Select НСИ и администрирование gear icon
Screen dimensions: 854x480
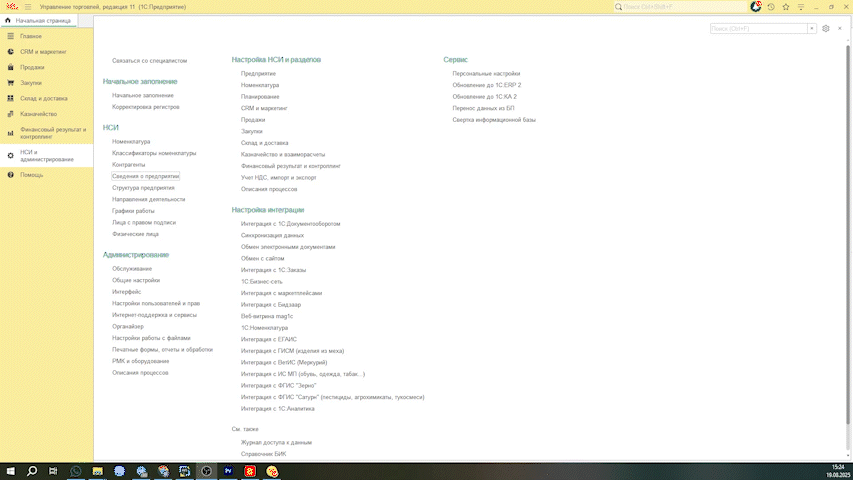pyautogui.click(x=10, y=156)
